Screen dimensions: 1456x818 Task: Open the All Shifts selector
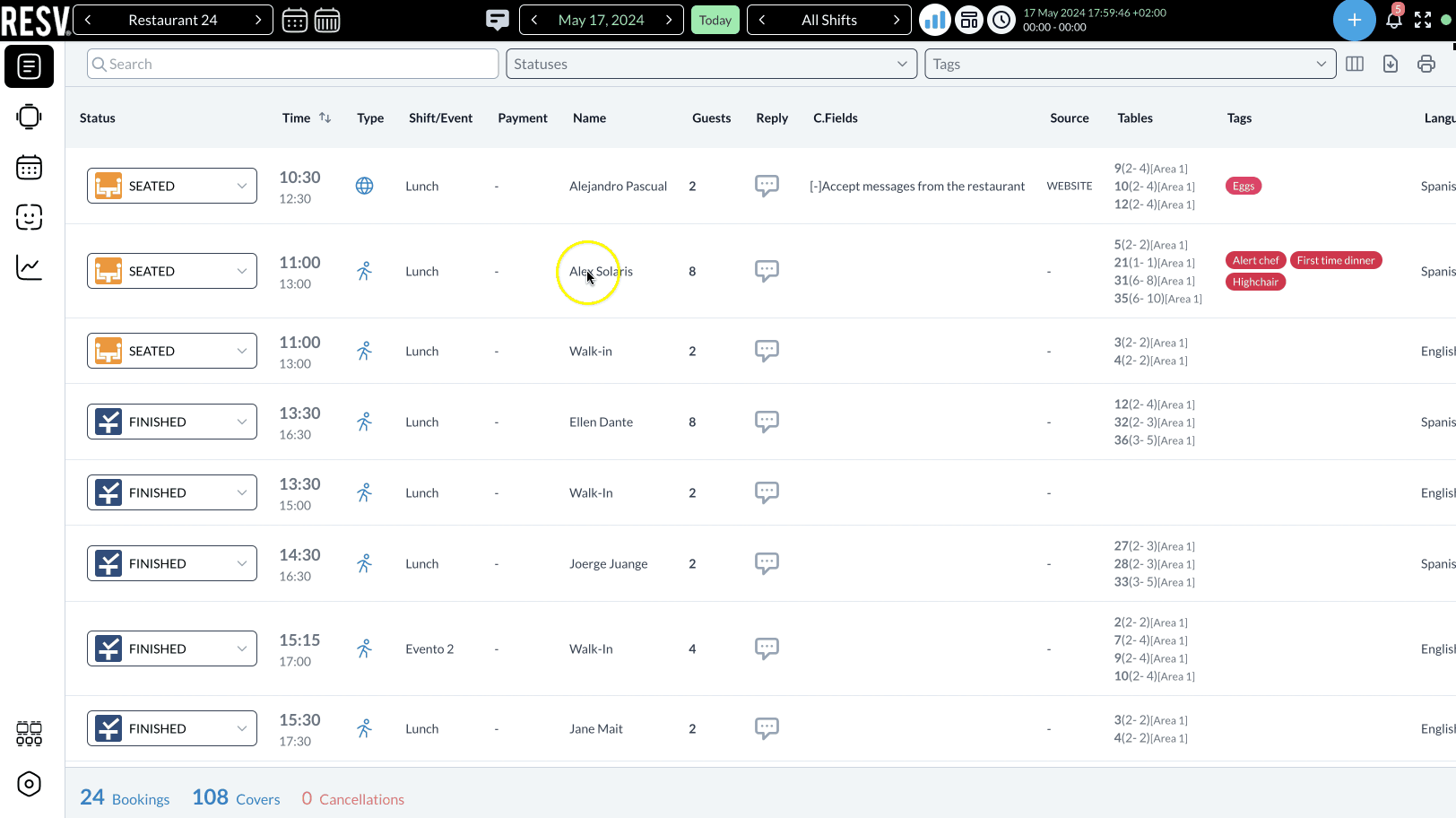pos(828,19)
